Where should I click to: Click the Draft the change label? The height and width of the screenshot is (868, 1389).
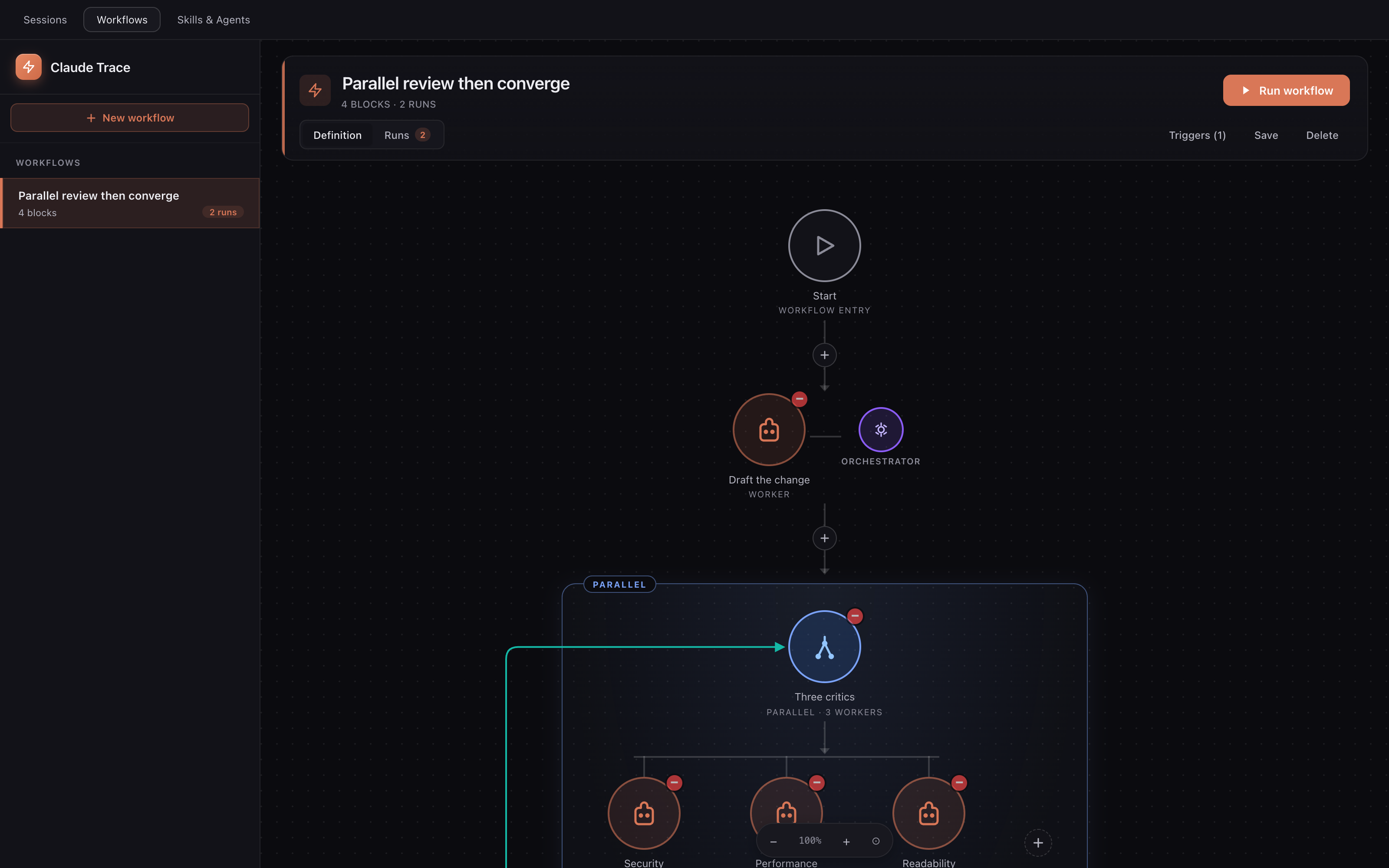point(769,480)
